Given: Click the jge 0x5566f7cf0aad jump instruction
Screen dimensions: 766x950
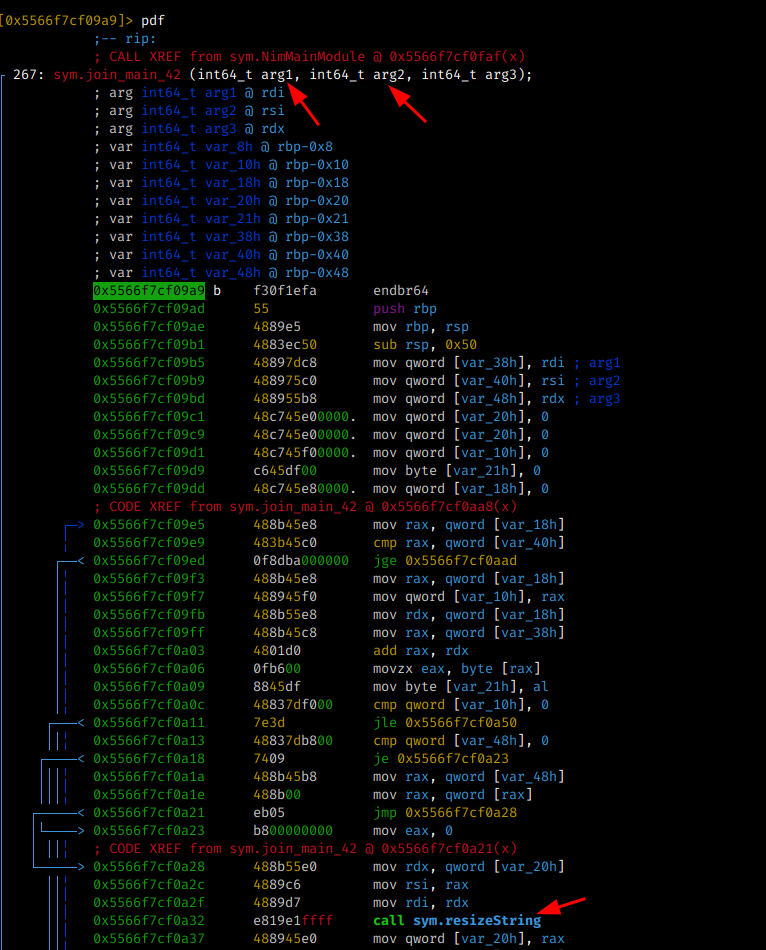Looking at the screenshot, I should tap(448, 561).
